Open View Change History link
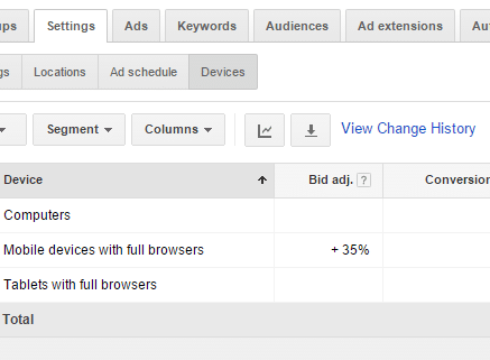490x360 pixels. [x=408, y=129]
